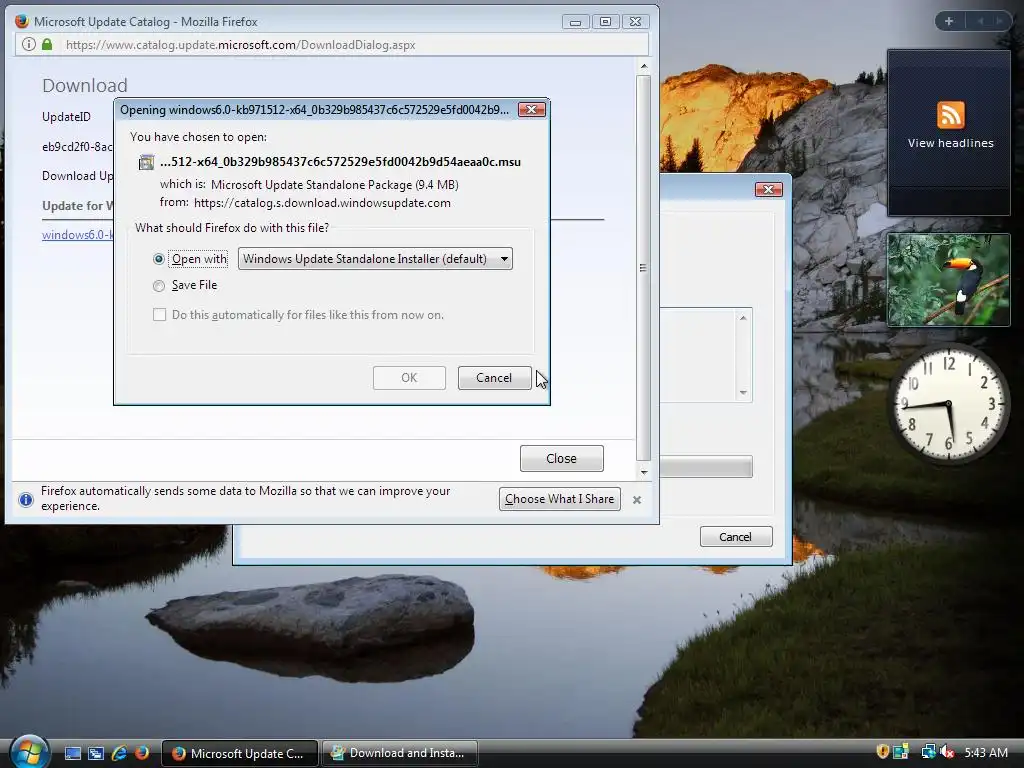This screenshot has width=1024, height=768.
Task: Click the .msu file icon in dialog
Action: click(146, 162)
